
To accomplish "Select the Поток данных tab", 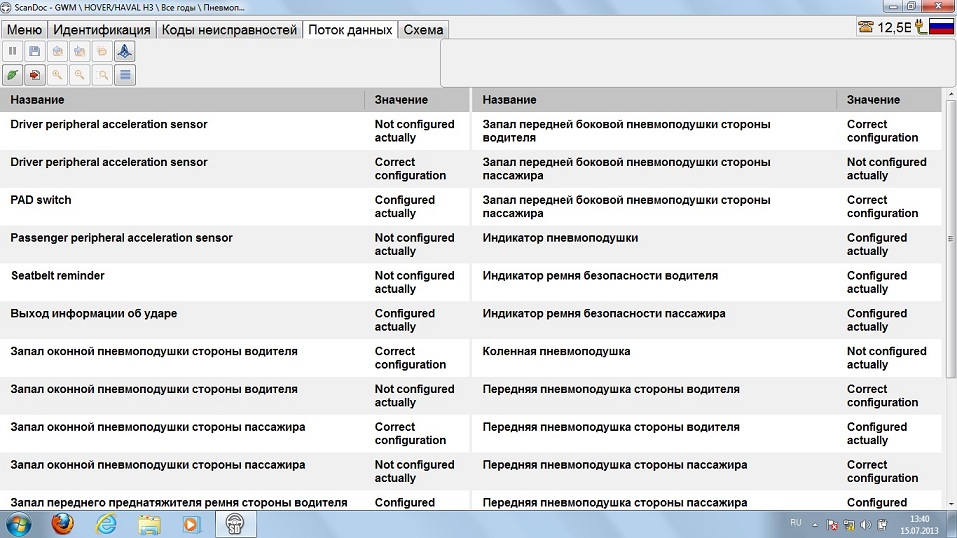I will [350, 30].
